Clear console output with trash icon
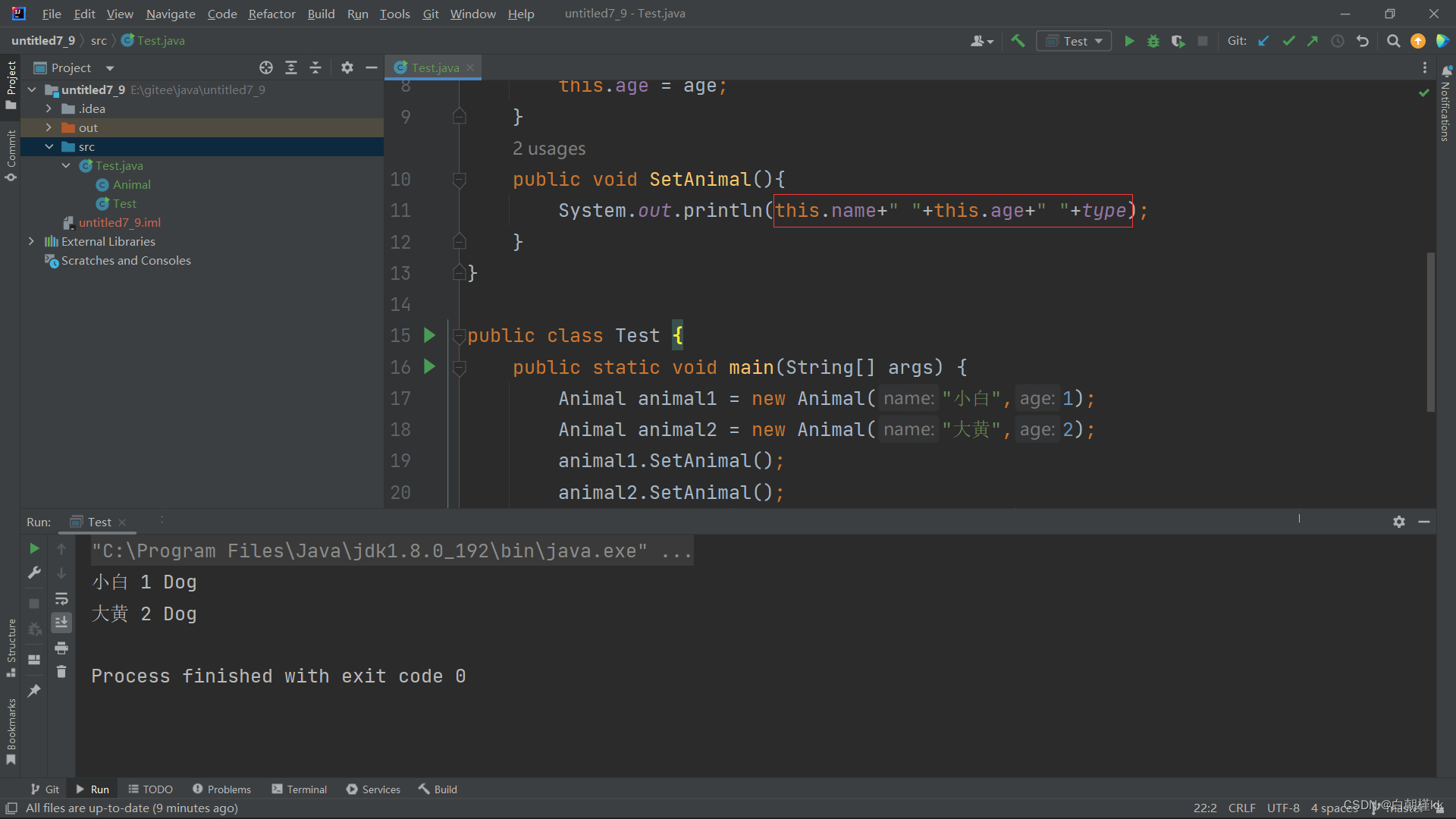1456x819 pixels. click(61, 672)
